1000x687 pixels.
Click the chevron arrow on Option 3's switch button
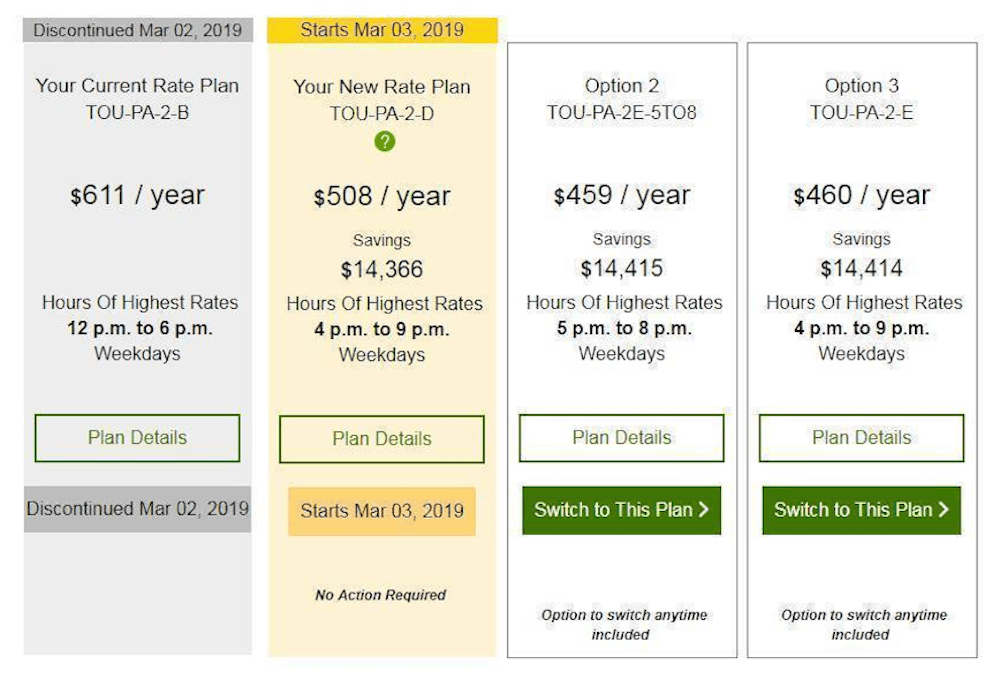coord(943,509)
